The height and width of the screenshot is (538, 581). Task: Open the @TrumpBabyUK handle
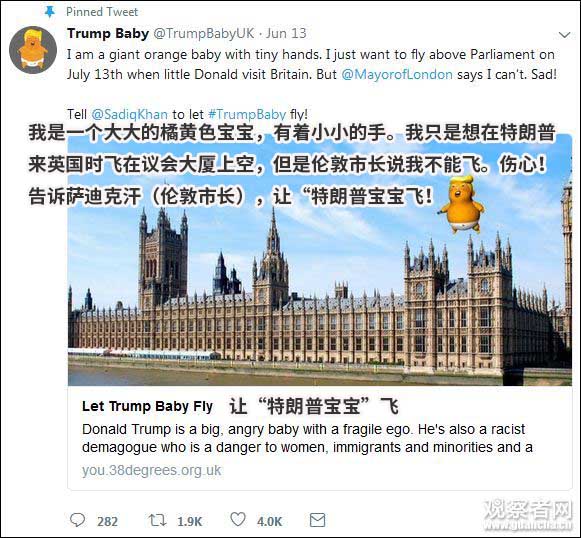(204, 33)
